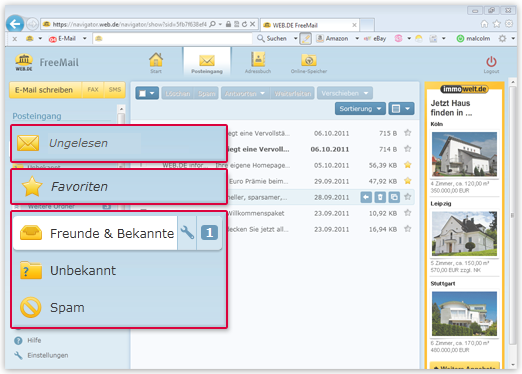Open the Amazon toolbar shortcut
The image size is (522, 374).
pyautogui.click(x=332, y=39)
